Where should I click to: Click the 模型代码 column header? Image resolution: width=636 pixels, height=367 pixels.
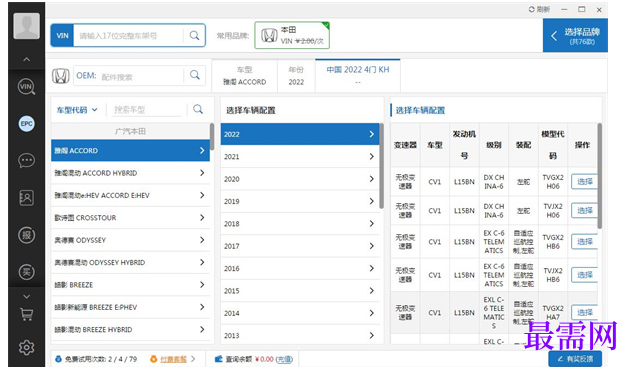(x=553, y=145)
